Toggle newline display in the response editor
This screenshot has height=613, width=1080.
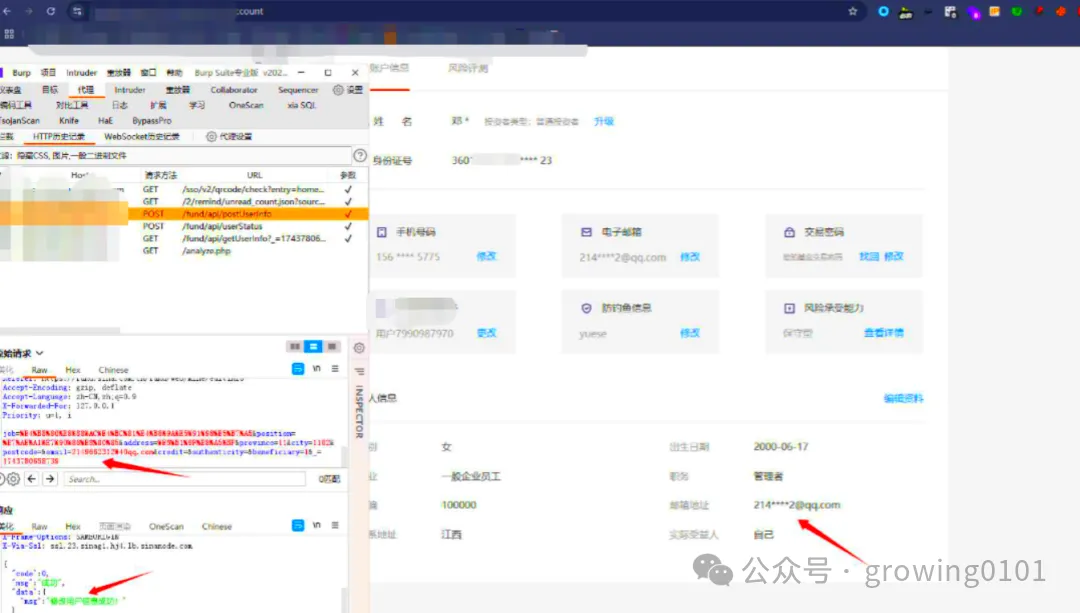pyautogui.click(x=316, y=525)
